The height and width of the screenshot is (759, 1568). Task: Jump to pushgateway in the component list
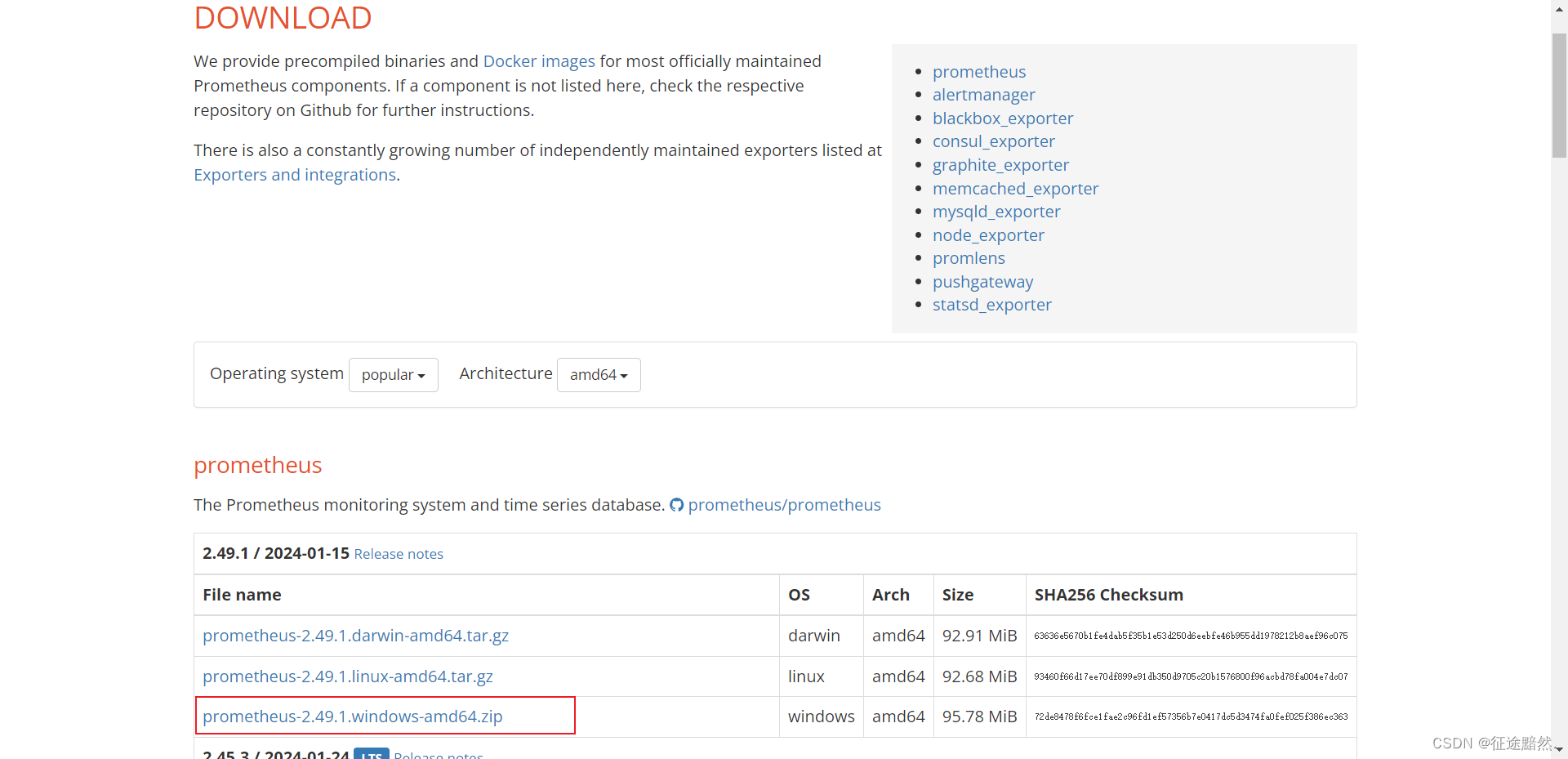point(982,282)
